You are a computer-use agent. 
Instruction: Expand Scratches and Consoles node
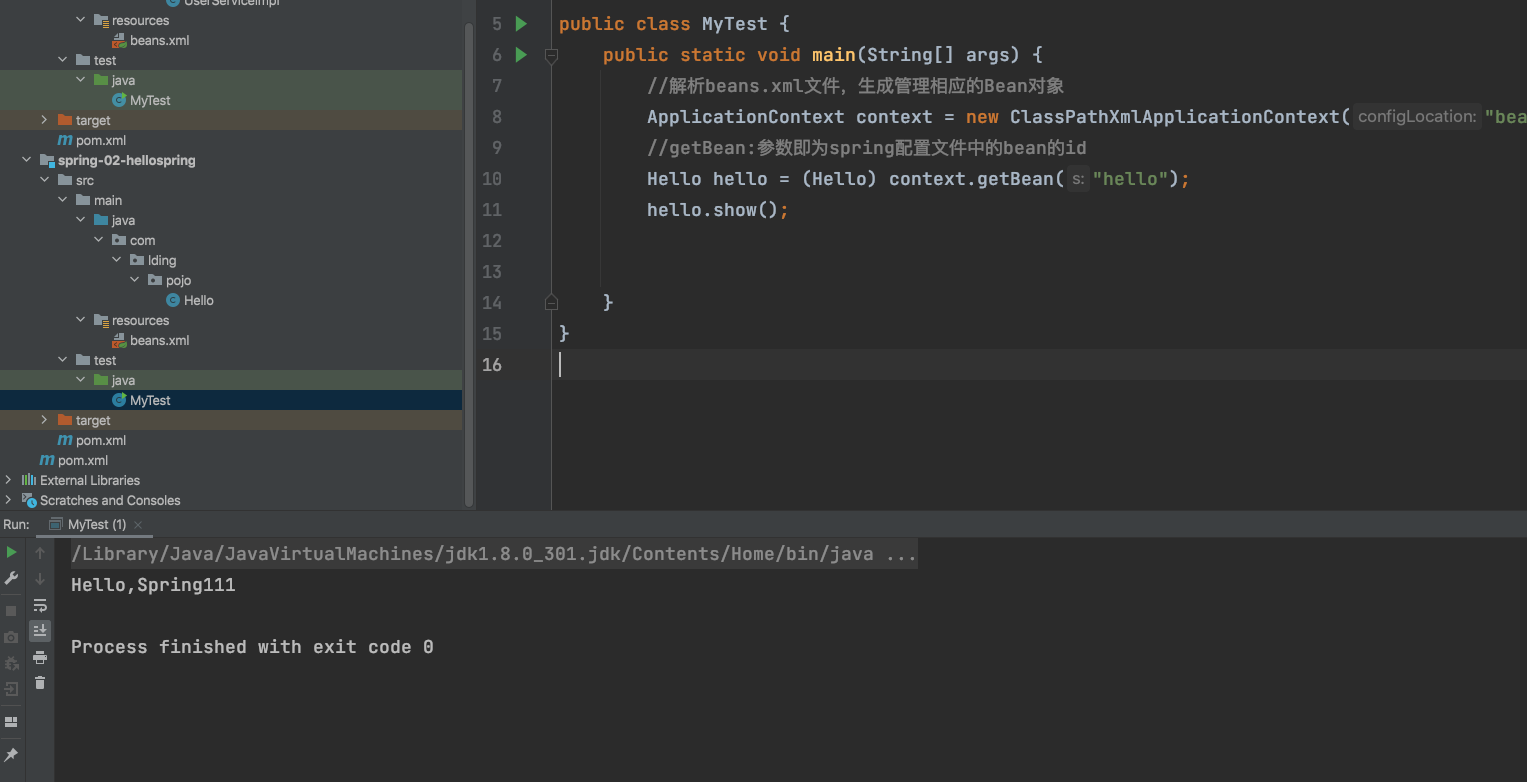pos(9,500)
